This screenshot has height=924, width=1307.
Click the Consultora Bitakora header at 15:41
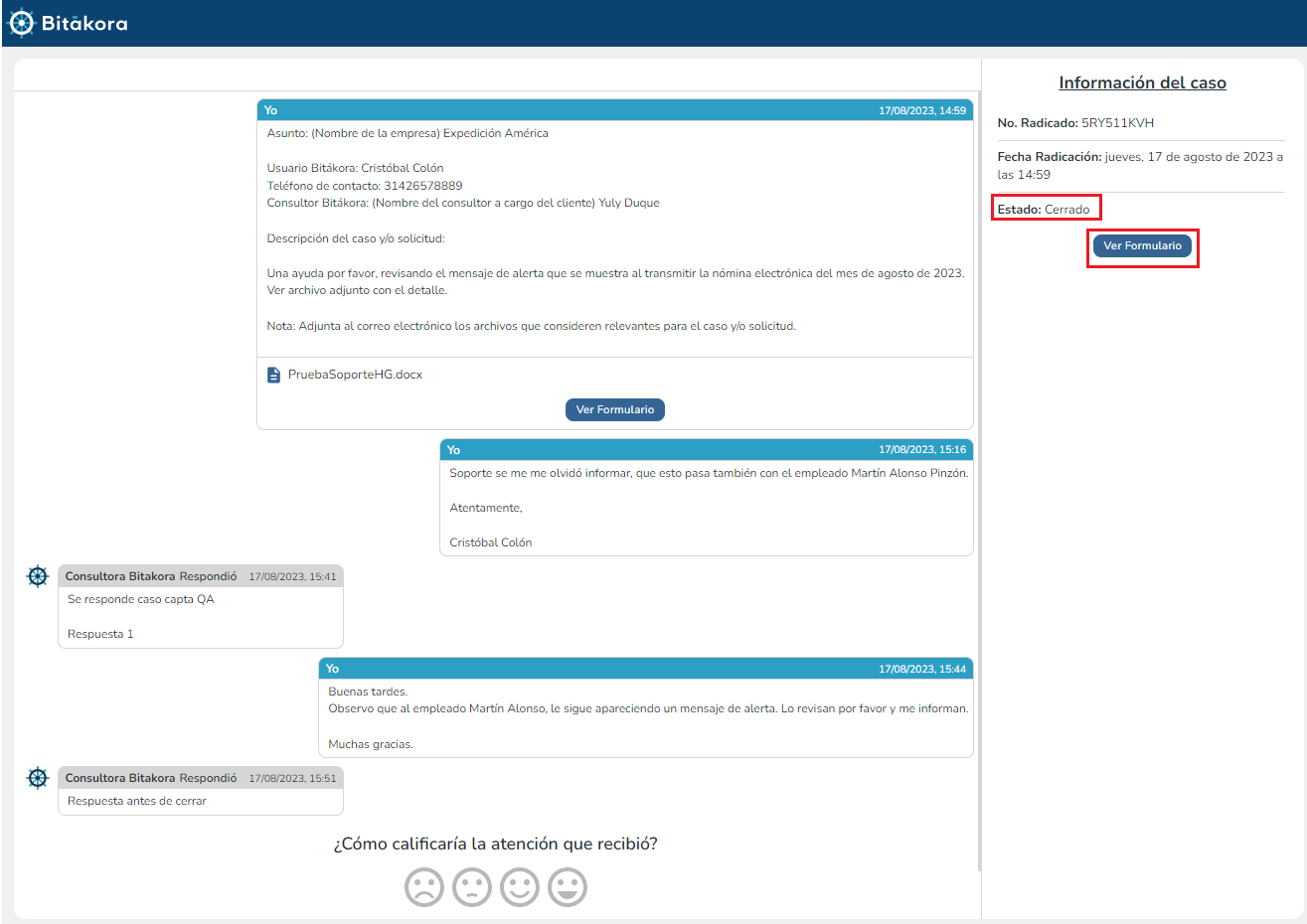[201, 576]
